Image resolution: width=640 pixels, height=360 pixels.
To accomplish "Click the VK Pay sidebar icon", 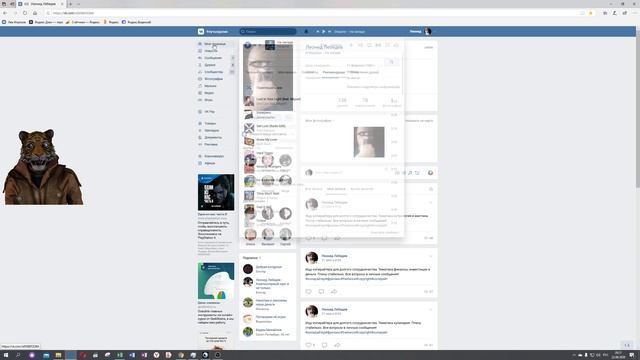I will coord(200,111).
